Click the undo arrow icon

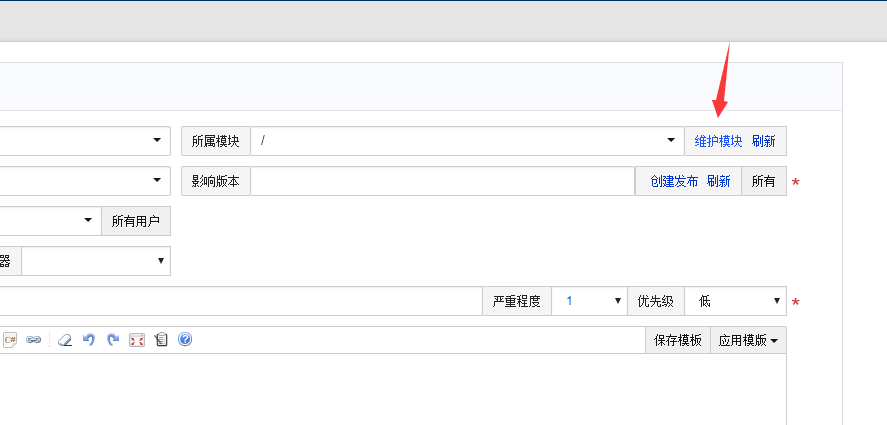(x=89, y=340)
